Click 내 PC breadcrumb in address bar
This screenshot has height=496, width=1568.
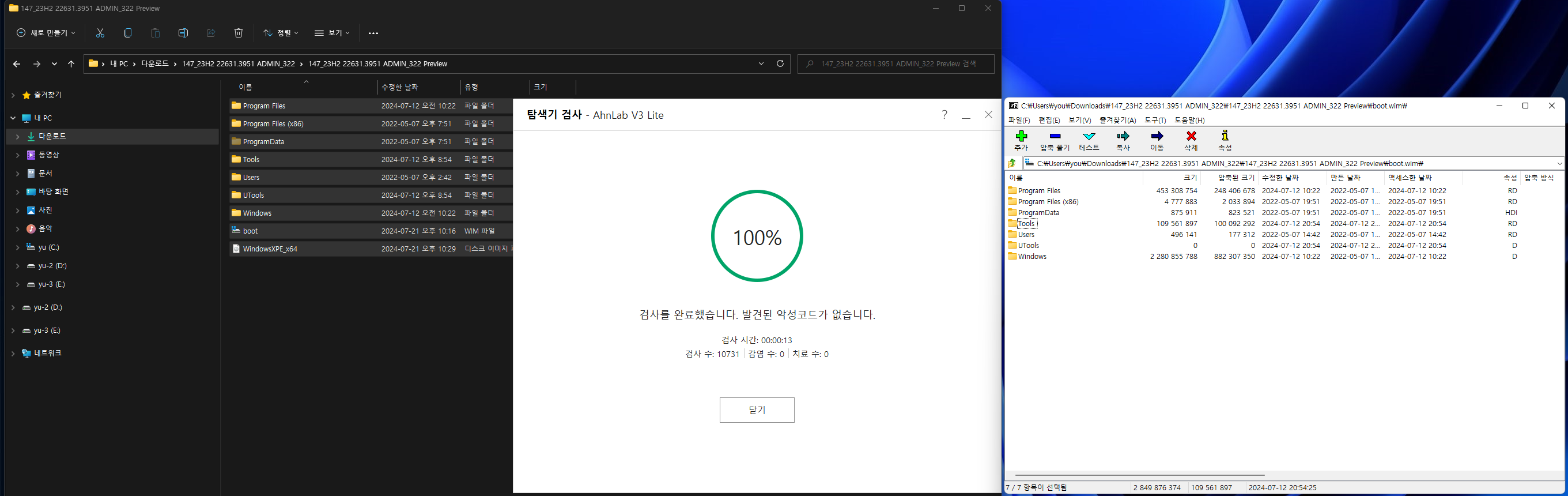click(x=119, y=64)
